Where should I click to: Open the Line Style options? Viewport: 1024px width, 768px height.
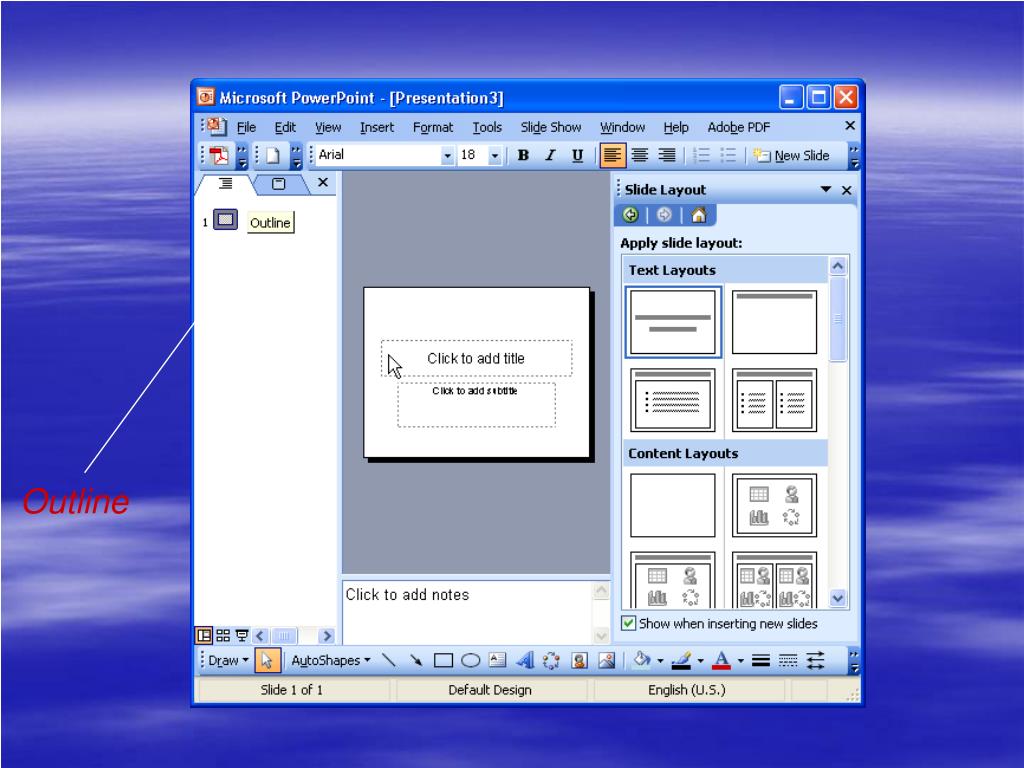(x=761, y=660)
